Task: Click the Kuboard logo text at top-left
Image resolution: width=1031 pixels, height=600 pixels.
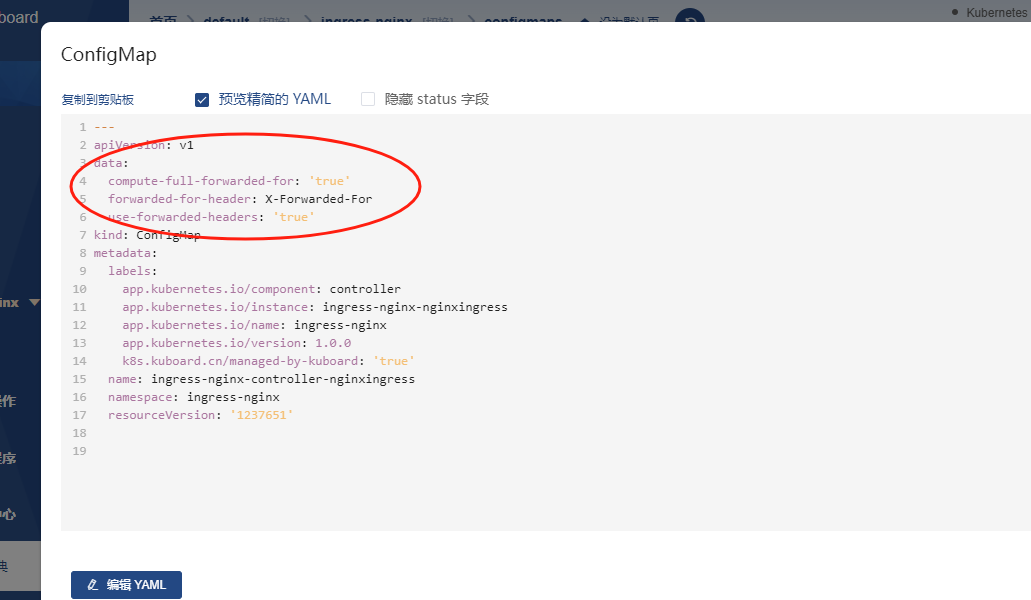Action: [20, 17]
